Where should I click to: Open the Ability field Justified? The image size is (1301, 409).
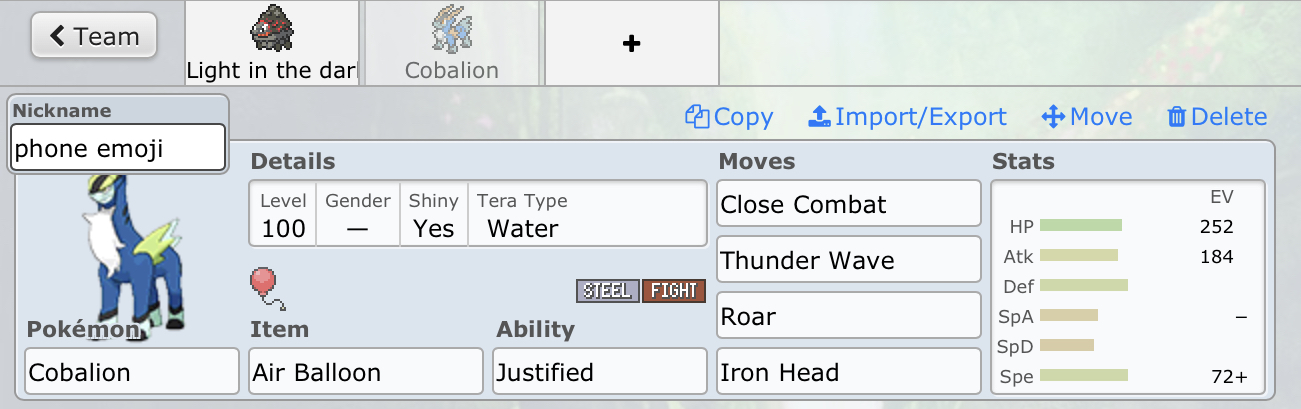pos(599,372)
